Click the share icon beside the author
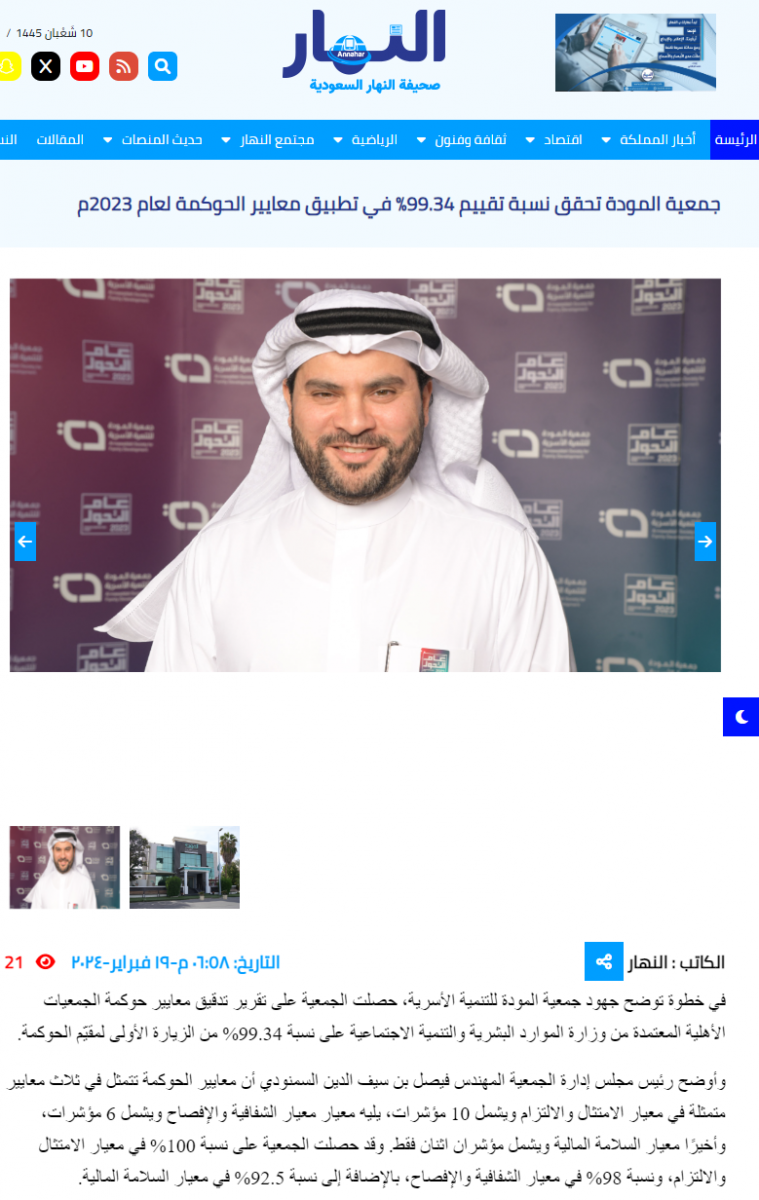 [x=604, y=962]
